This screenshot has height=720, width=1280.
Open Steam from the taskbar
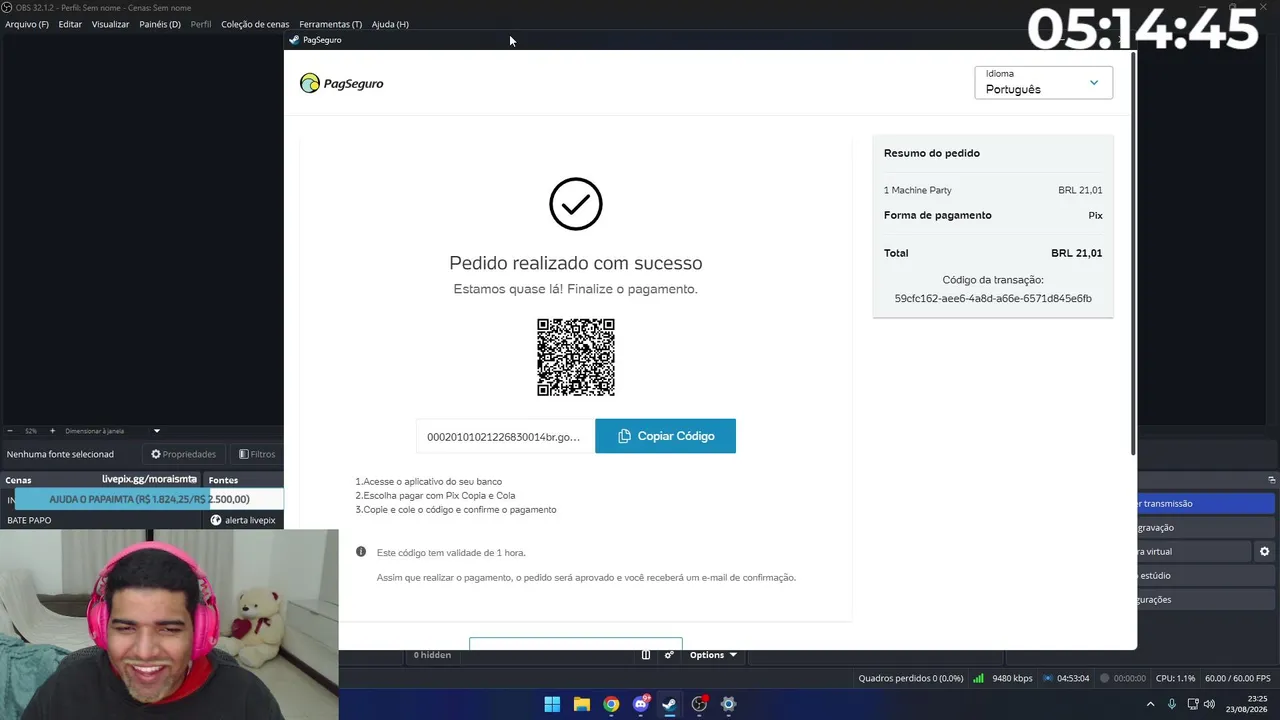tap(670, 704)
